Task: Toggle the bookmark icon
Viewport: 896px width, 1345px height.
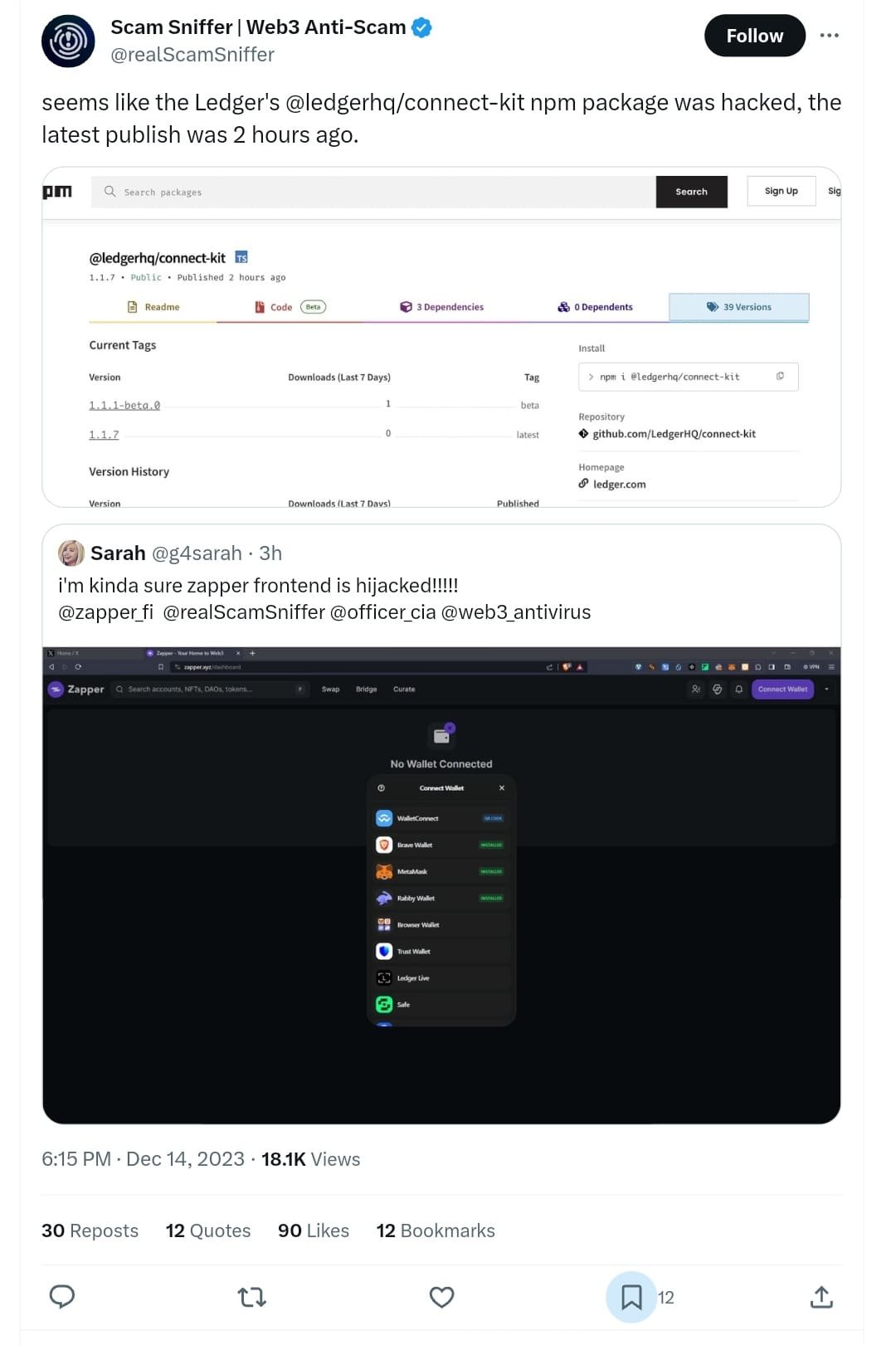Action: click(631, 1297)
